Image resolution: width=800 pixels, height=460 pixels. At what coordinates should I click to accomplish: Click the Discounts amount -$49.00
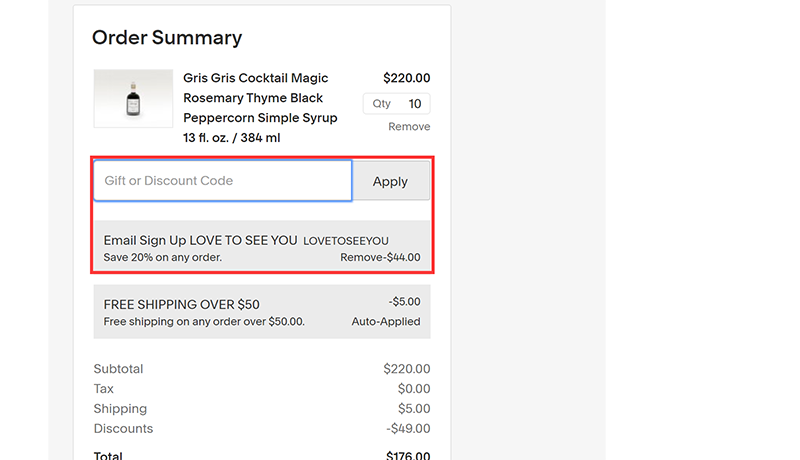[x=408, y=429]
